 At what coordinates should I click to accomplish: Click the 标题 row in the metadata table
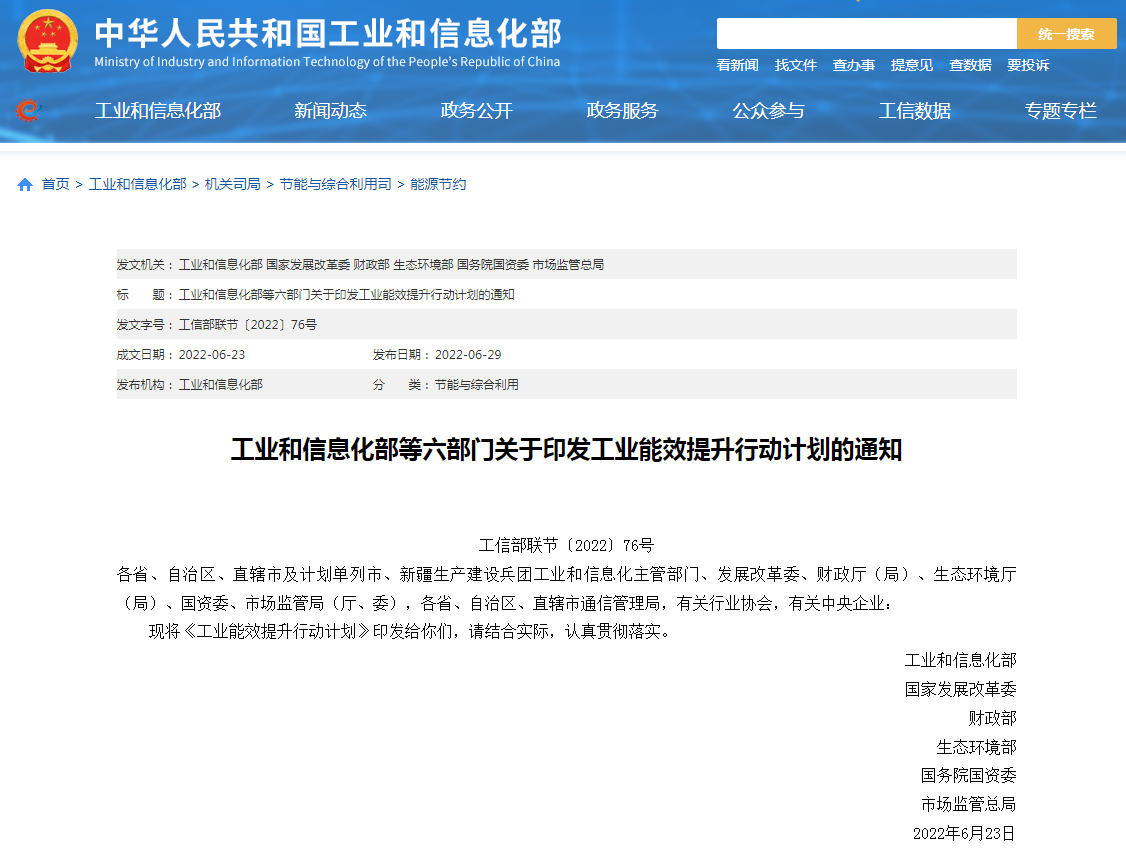pyautogui.click(x=567, y=295)
